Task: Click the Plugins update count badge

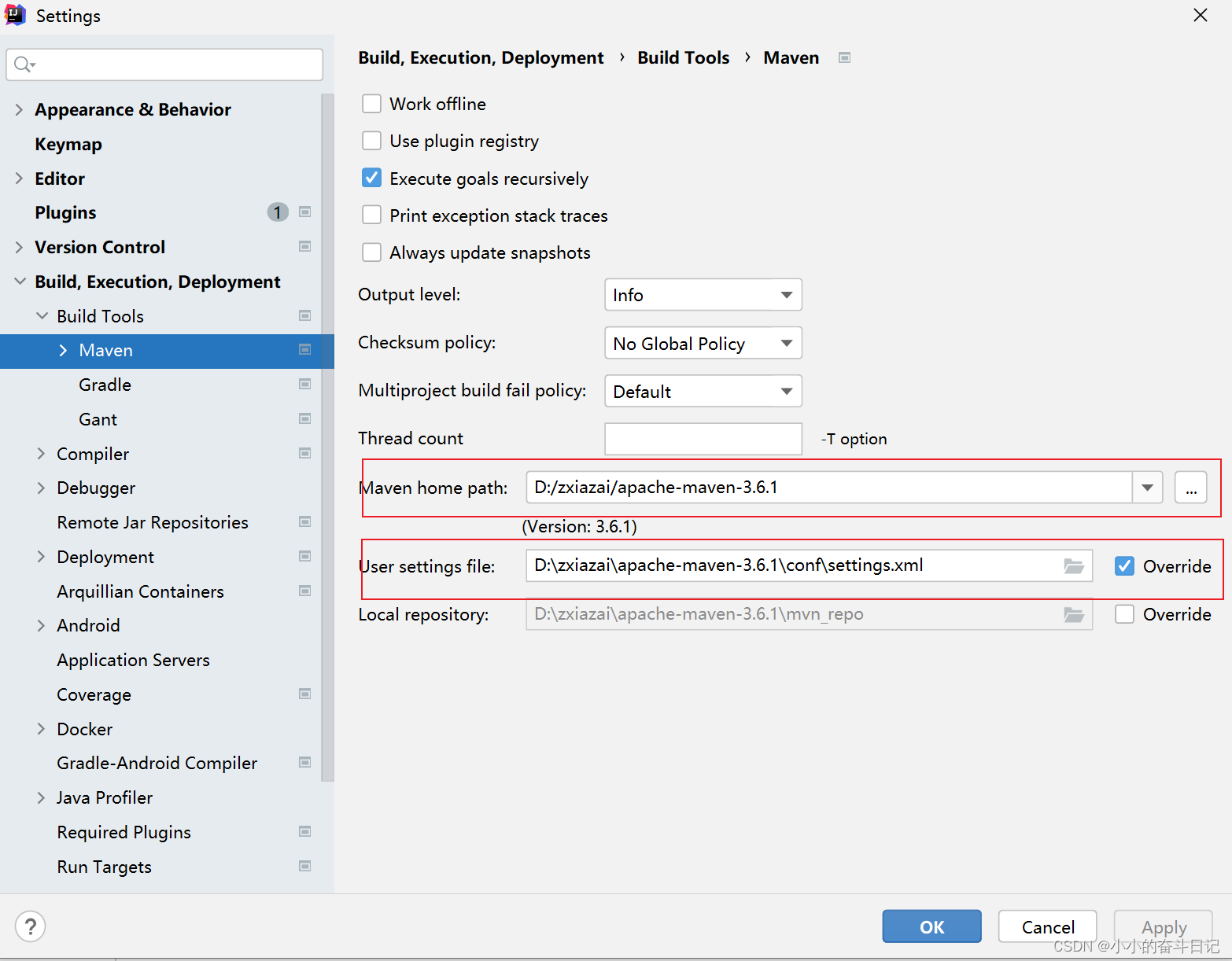Action: coord(278,212)
